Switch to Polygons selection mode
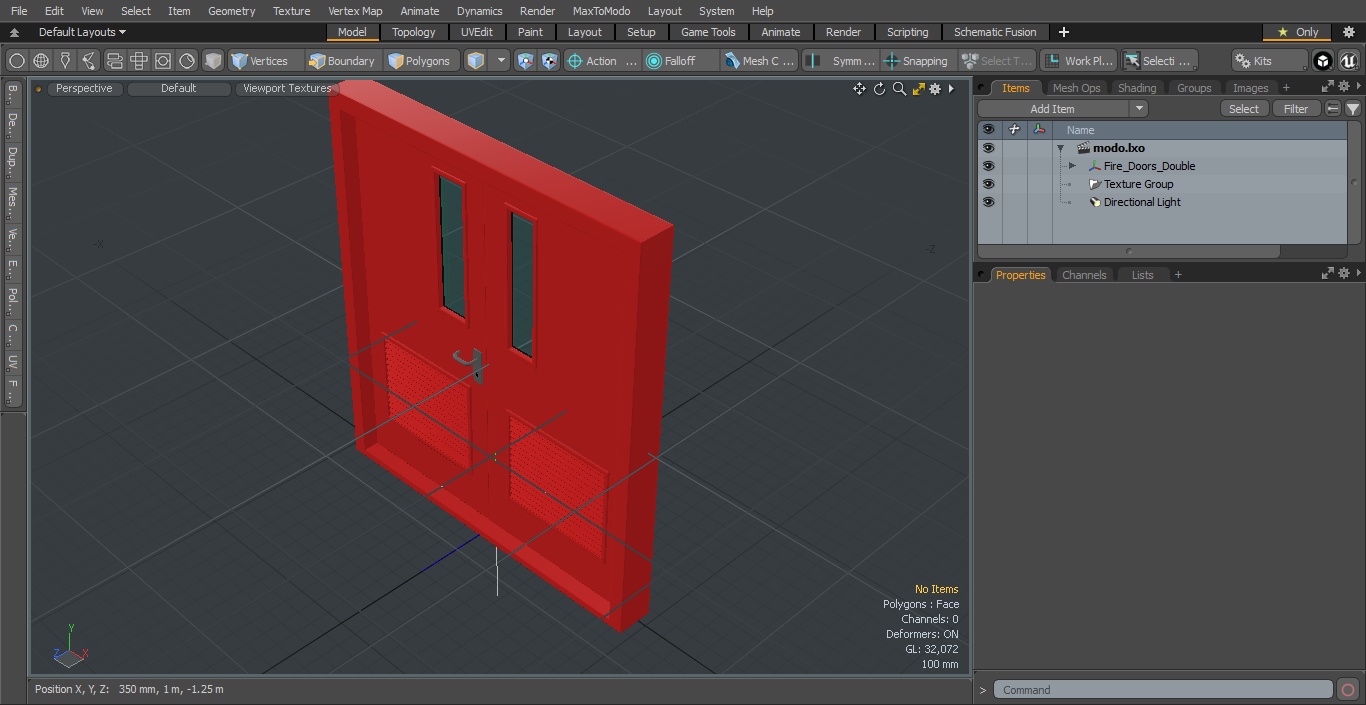 point(422,61)
